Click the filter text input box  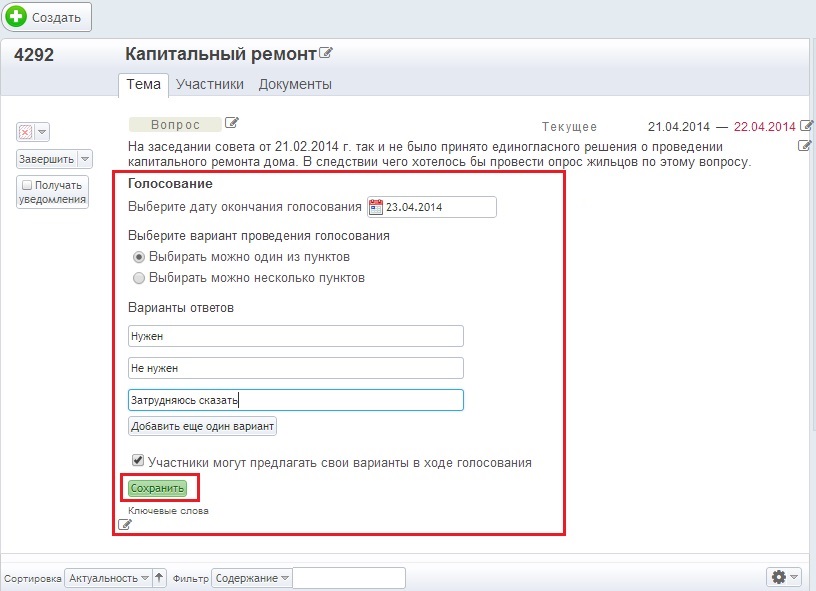(x=349, y=578)
